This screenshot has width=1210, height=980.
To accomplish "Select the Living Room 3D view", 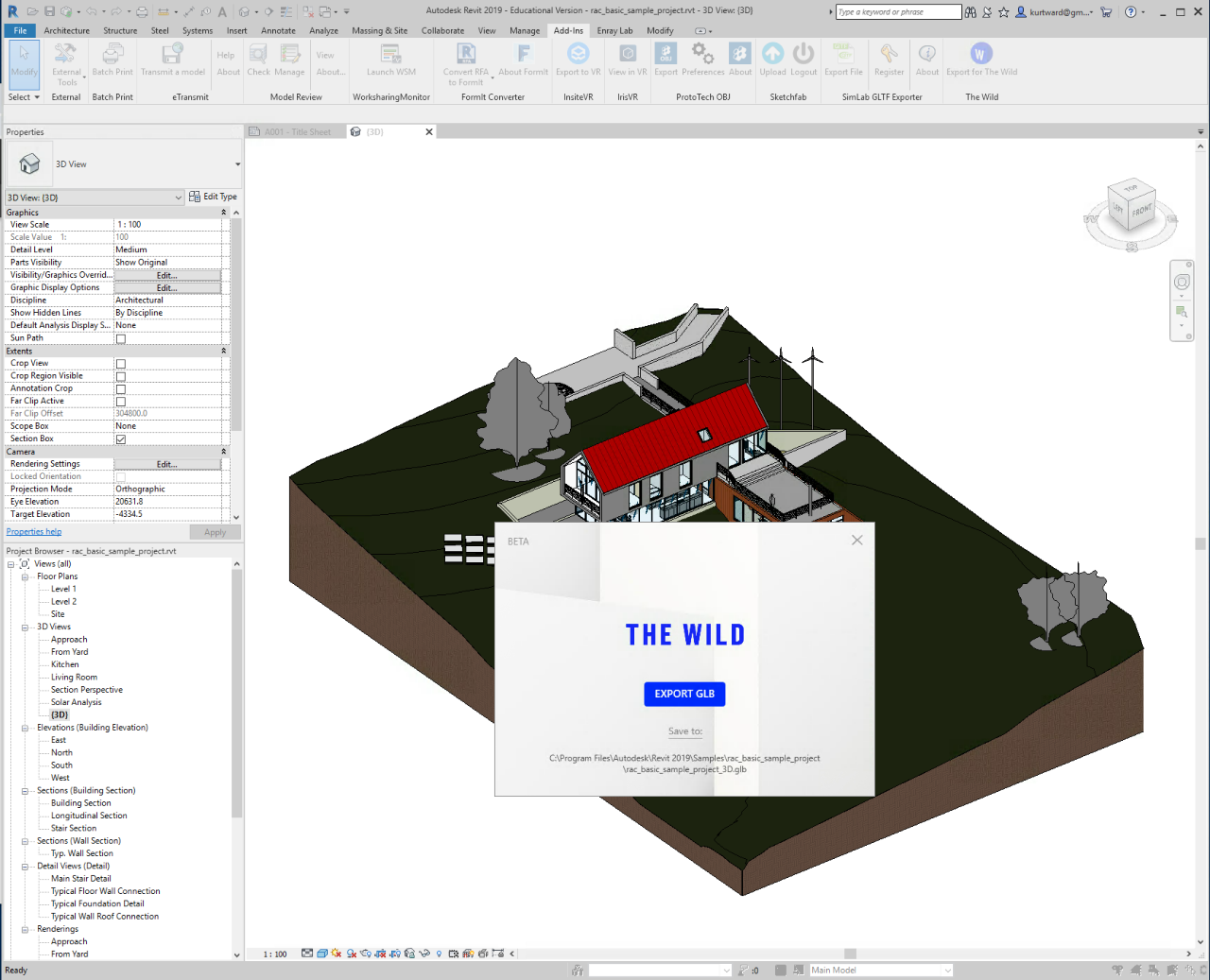I will pos(74,678).
